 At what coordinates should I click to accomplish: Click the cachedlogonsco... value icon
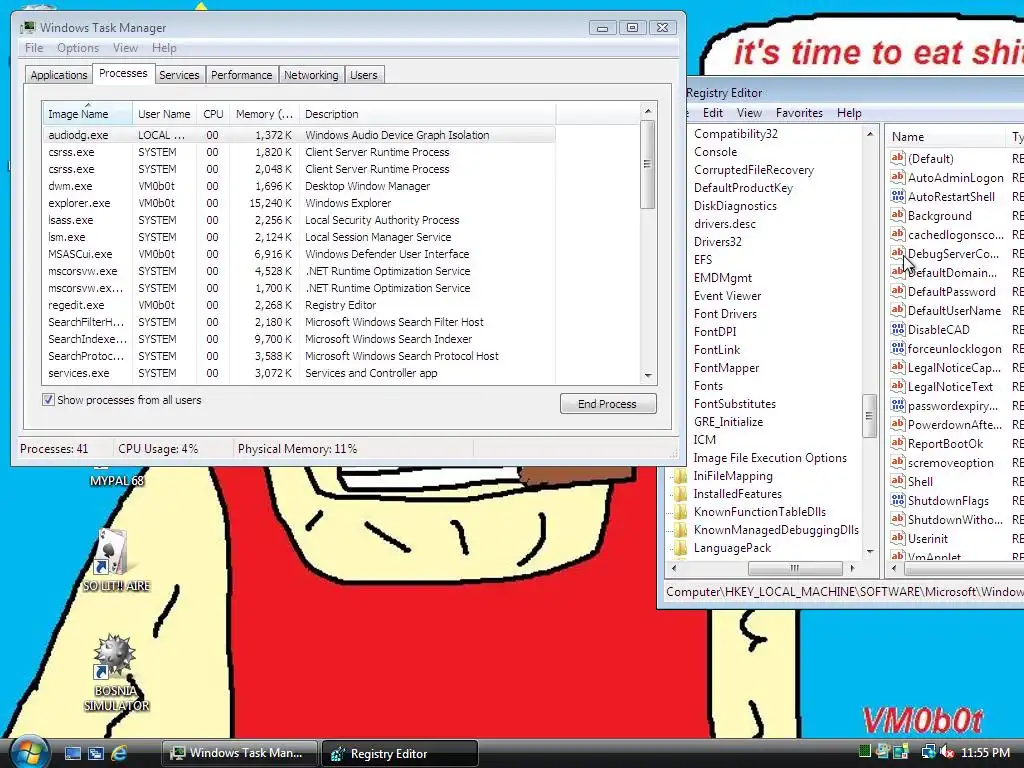click(898, 234)
